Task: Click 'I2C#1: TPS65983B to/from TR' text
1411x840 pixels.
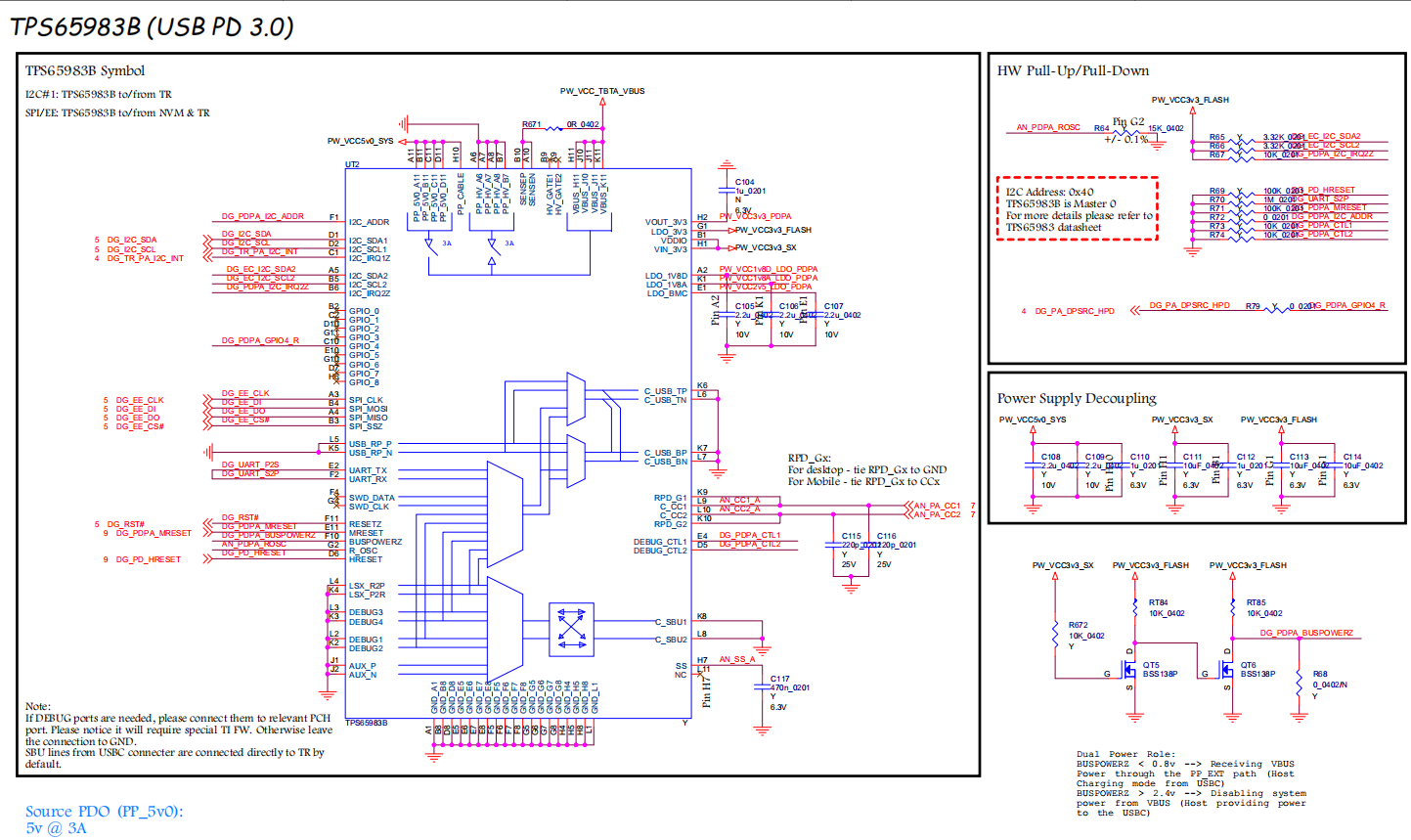Action: 99,95
